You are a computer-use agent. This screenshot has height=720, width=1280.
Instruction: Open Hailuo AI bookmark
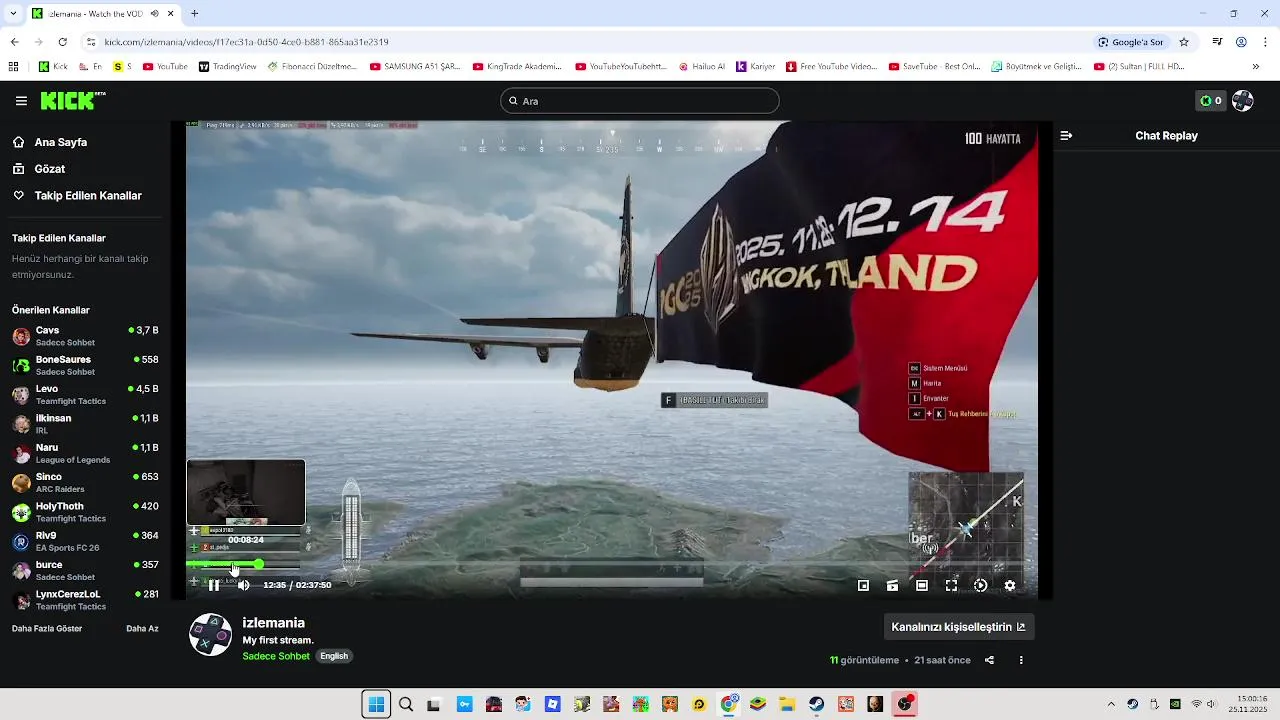[x=702, y=67]
